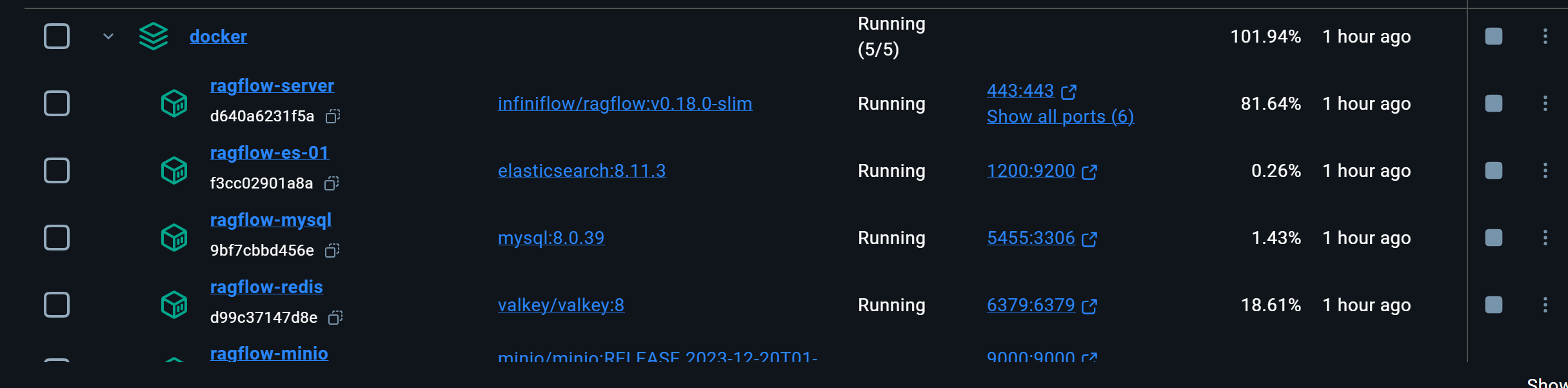Show all ports (6) for ragflow-server

[x=1060, y=117]
